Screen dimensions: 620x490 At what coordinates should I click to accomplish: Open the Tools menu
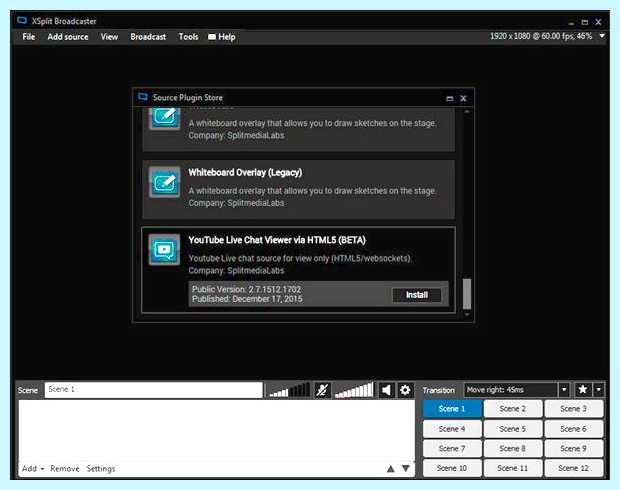(188, 37)
